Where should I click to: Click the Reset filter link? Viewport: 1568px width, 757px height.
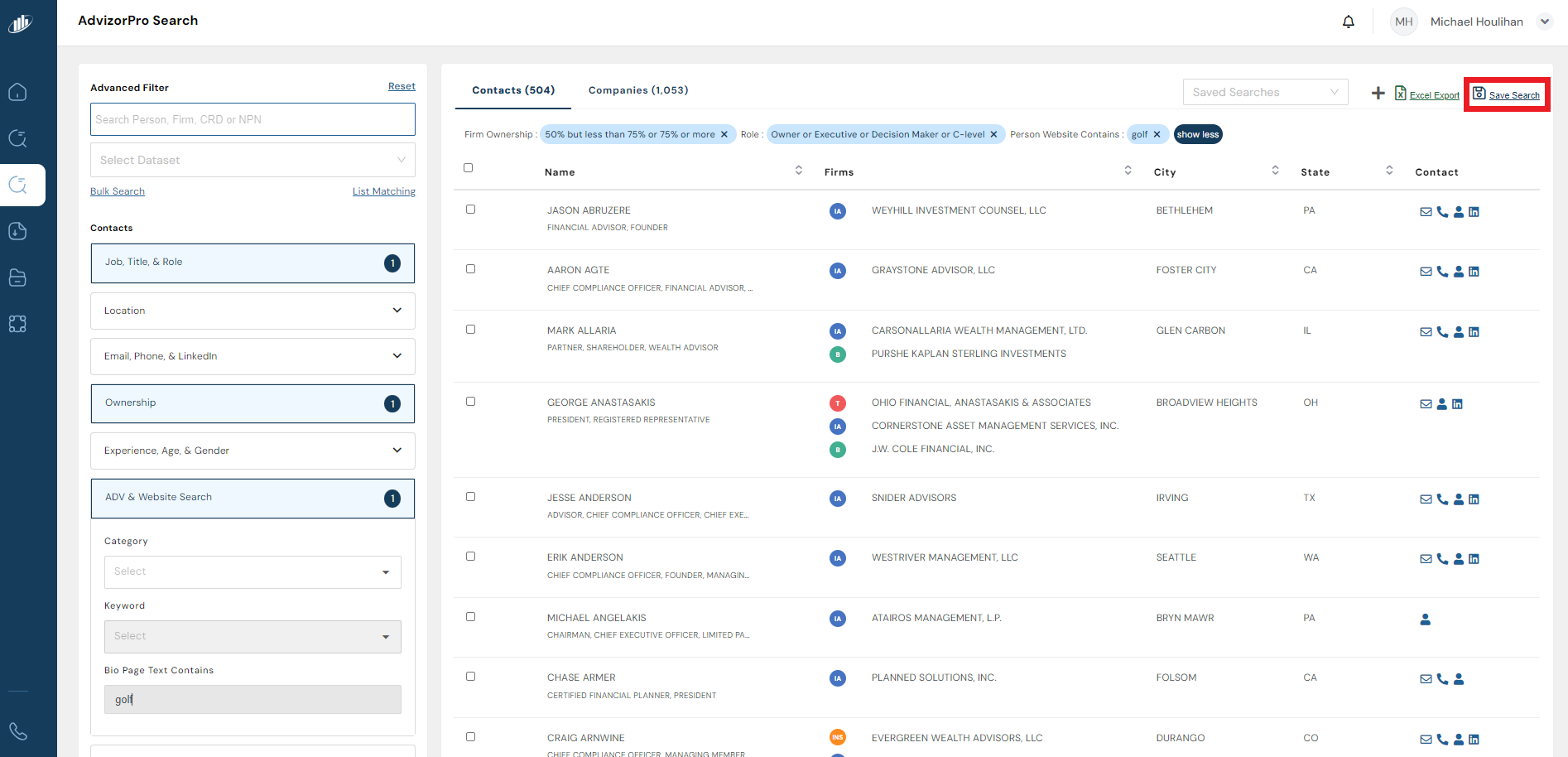tap(402, 86)
